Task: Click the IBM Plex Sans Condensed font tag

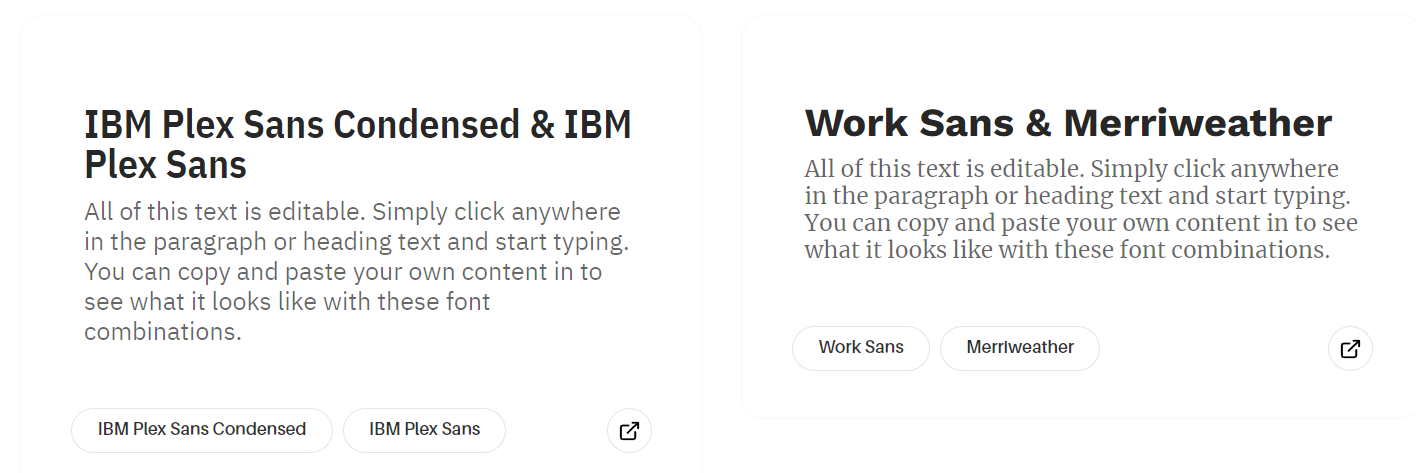Action: click(x=201, y=430)
